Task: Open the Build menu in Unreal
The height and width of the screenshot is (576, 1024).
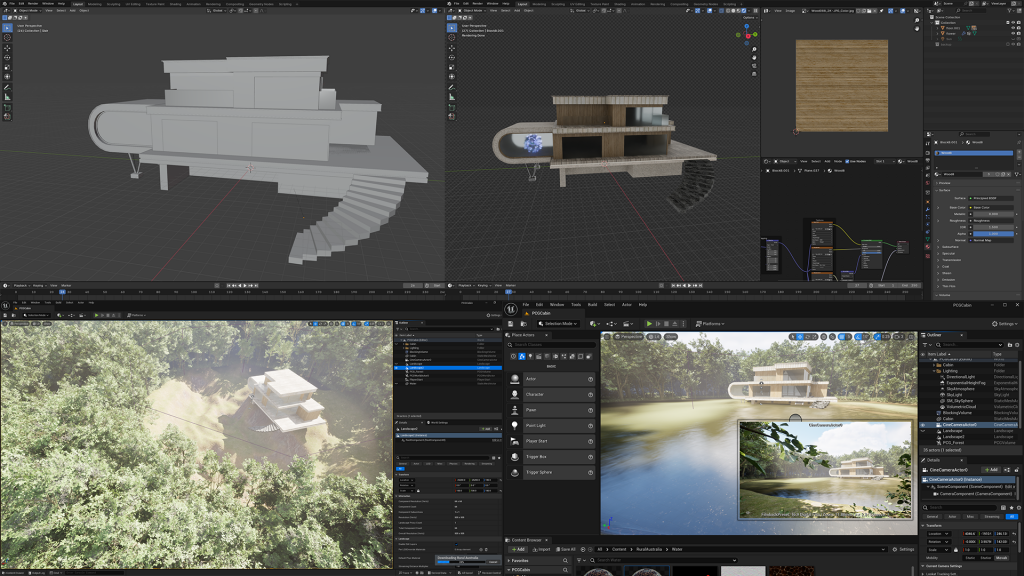Action: point(592,304)
